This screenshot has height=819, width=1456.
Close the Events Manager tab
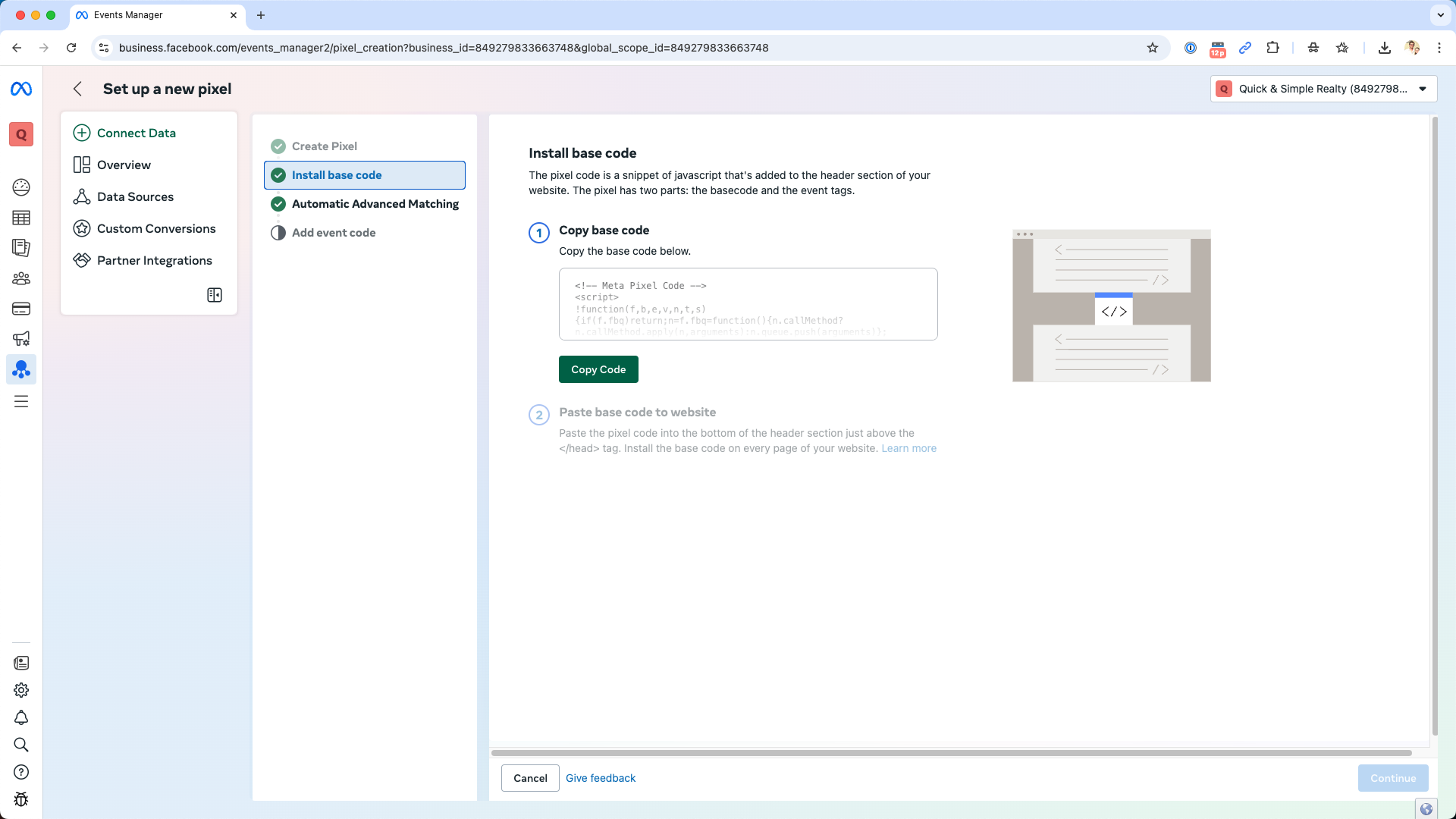click(x=234, y=15)
